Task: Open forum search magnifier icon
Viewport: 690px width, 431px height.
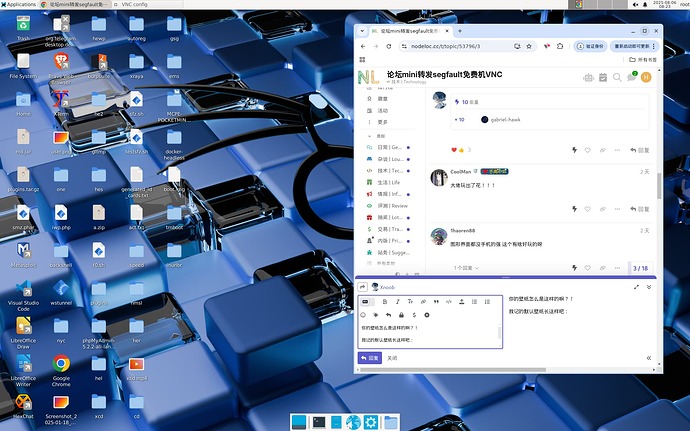Action: coord(617,77)
